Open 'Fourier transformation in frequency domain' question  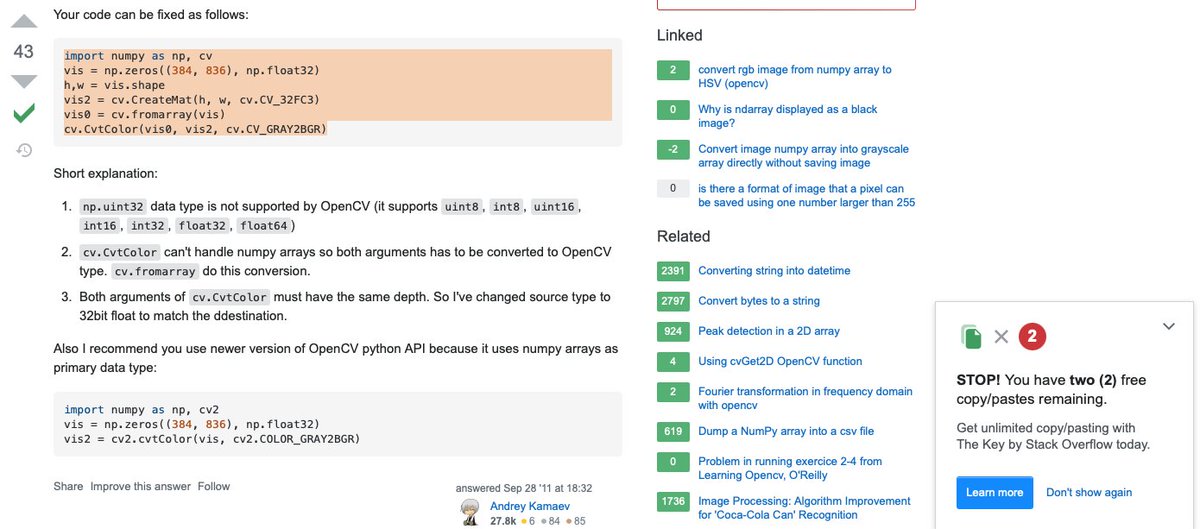(805, 398)
